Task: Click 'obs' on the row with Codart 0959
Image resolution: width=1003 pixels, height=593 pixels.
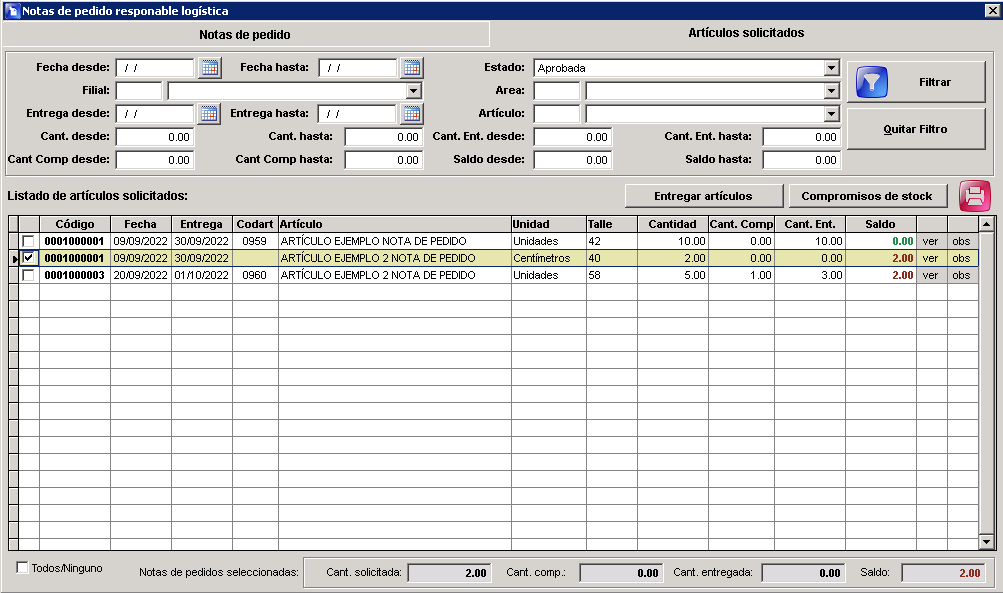Action: (961, 241)
